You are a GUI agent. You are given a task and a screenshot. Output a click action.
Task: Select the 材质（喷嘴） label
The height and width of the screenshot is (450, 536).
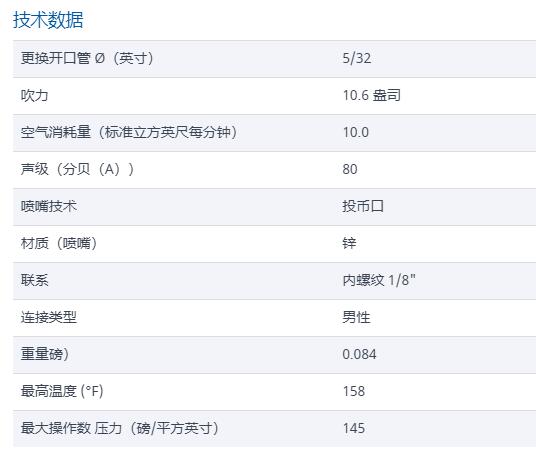pyautogui.click(x=59, y=243)
